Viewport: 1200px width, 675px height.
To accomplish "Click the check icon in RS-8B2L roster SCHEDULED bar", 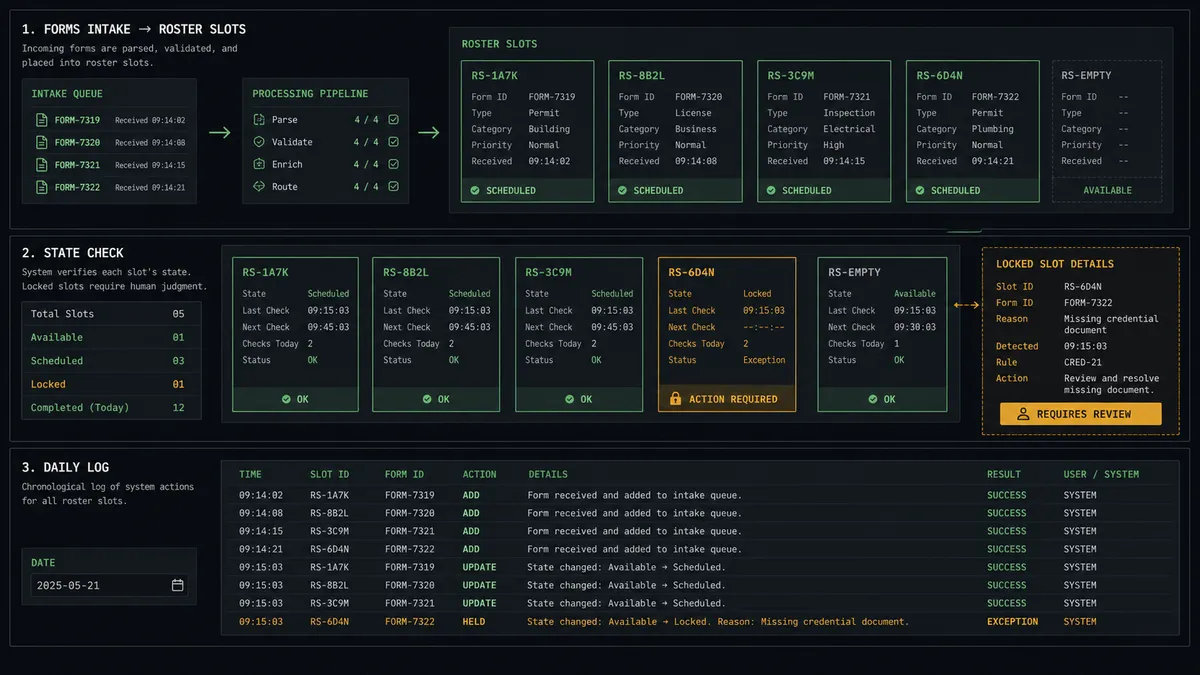I will pos(623,190).
